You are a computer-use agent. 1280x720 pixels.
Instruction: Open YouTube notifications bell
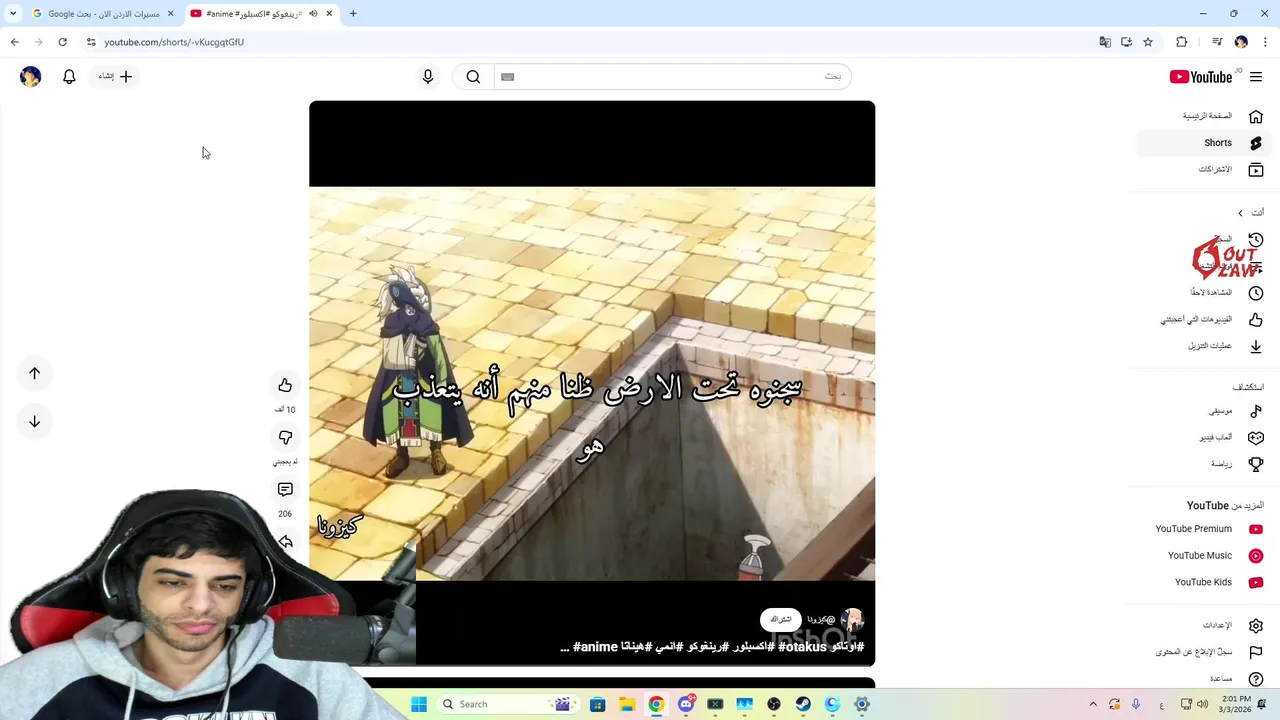[x=69, y=76]
